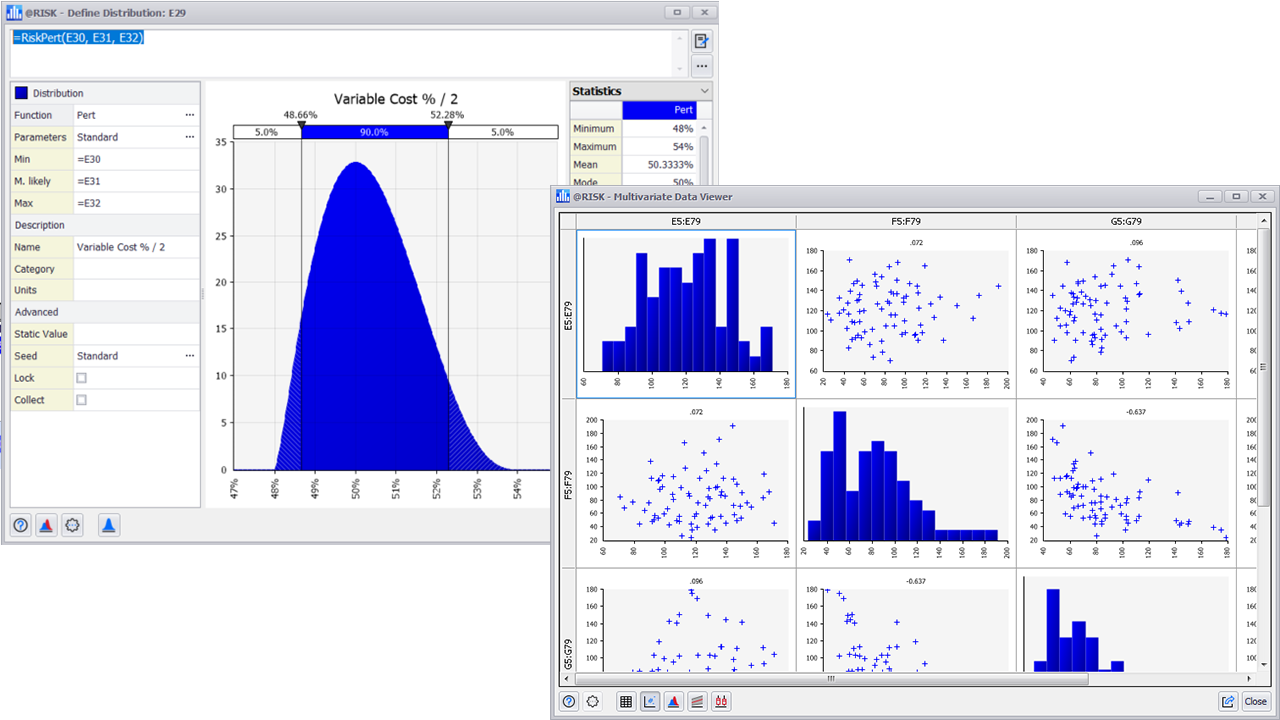The image size is (1280, 720).
Task: Click the Close button in Multivariate Data Viewer
Action: [1256, 701]
